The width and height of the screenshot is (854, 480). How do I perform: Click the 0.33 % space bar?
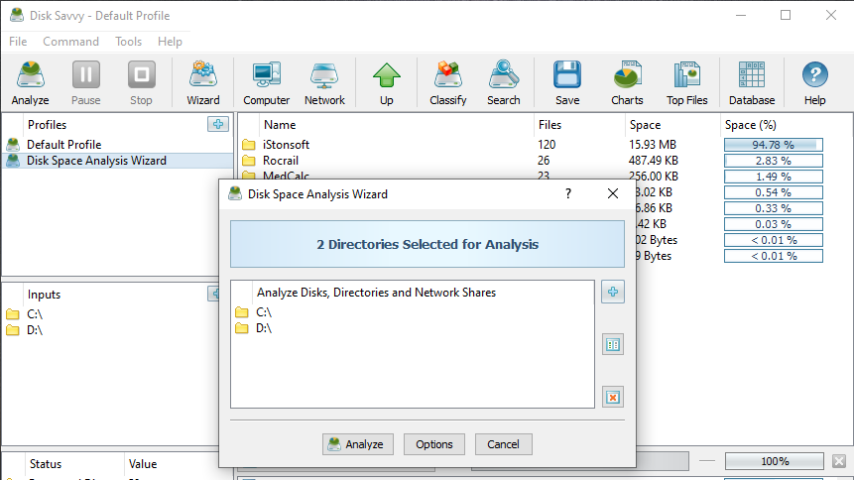[x=773, y=208]
